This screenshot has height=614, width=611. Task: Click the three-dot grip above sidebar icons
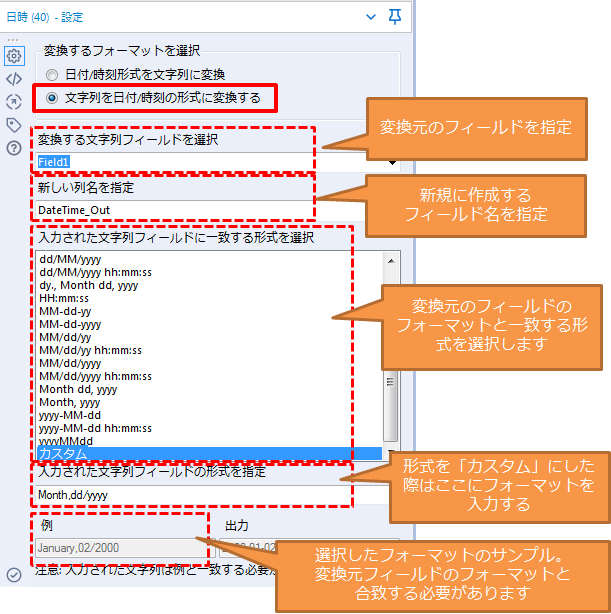pos(13,39)
